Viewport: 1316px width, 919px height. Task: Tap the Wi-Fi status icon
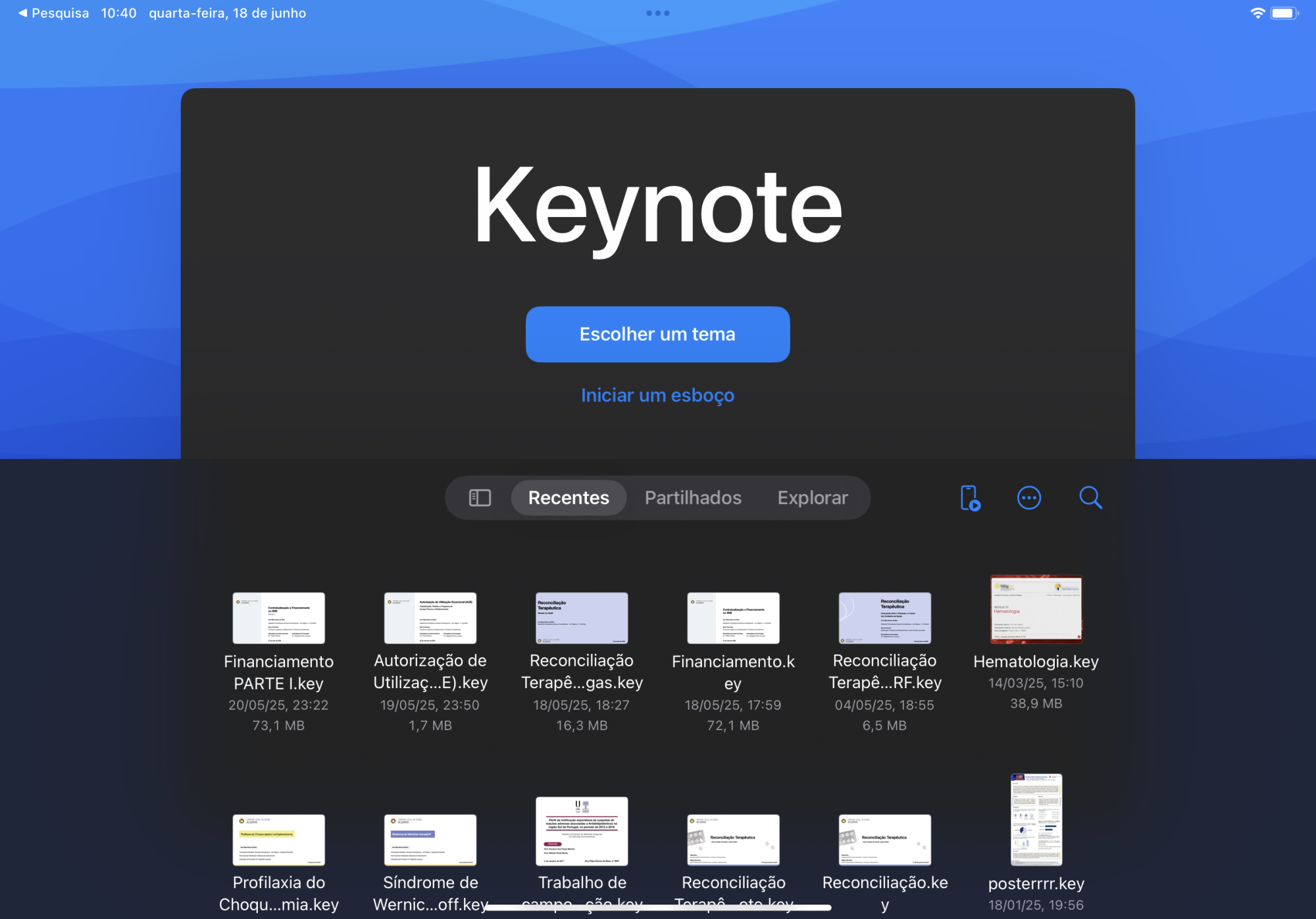tap(1257, 13)
